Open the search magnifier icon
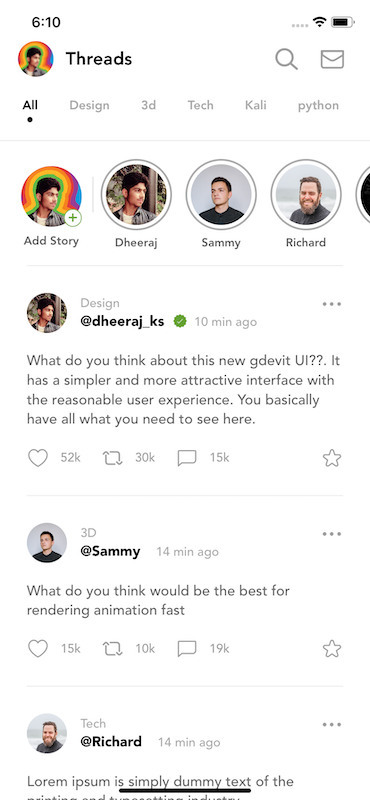Viewport: 370px width, 800px height. (286, 59)
